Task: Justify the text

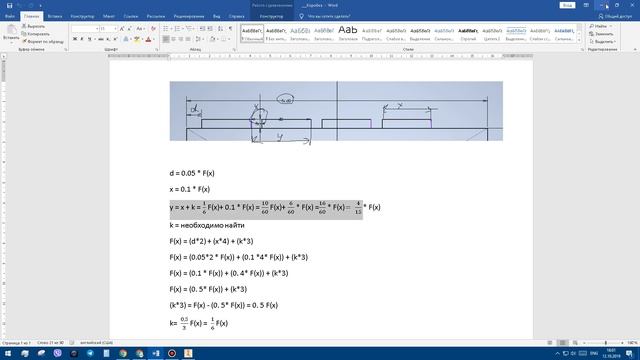Action: pos(188,39)
